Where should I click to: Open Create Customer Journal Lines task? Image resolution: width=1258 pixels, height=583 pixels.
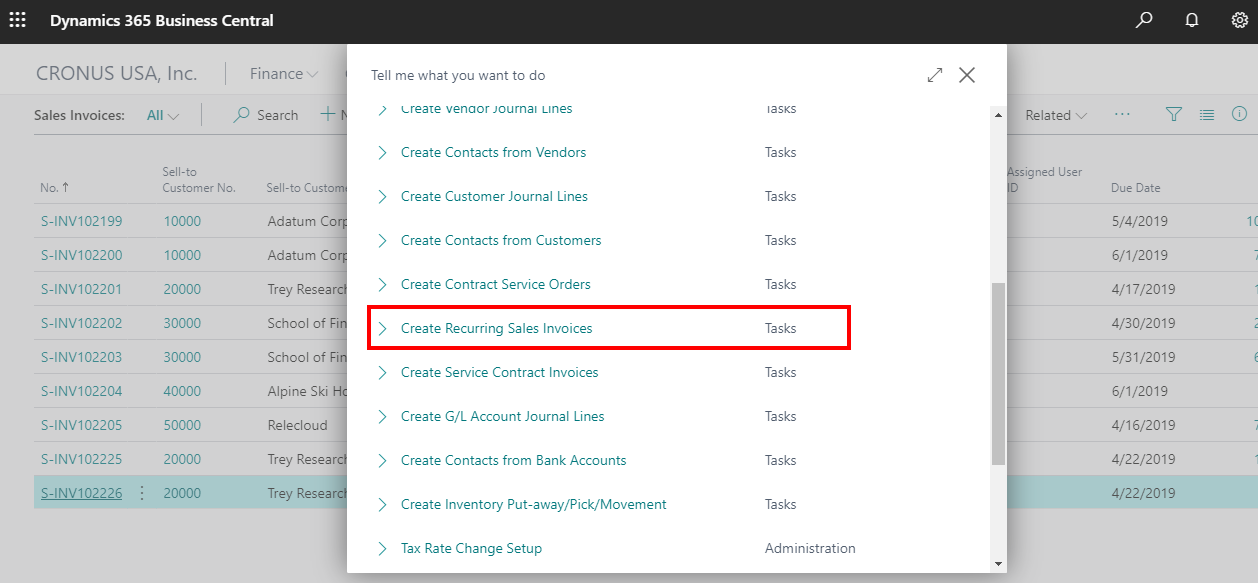[495, 196]
